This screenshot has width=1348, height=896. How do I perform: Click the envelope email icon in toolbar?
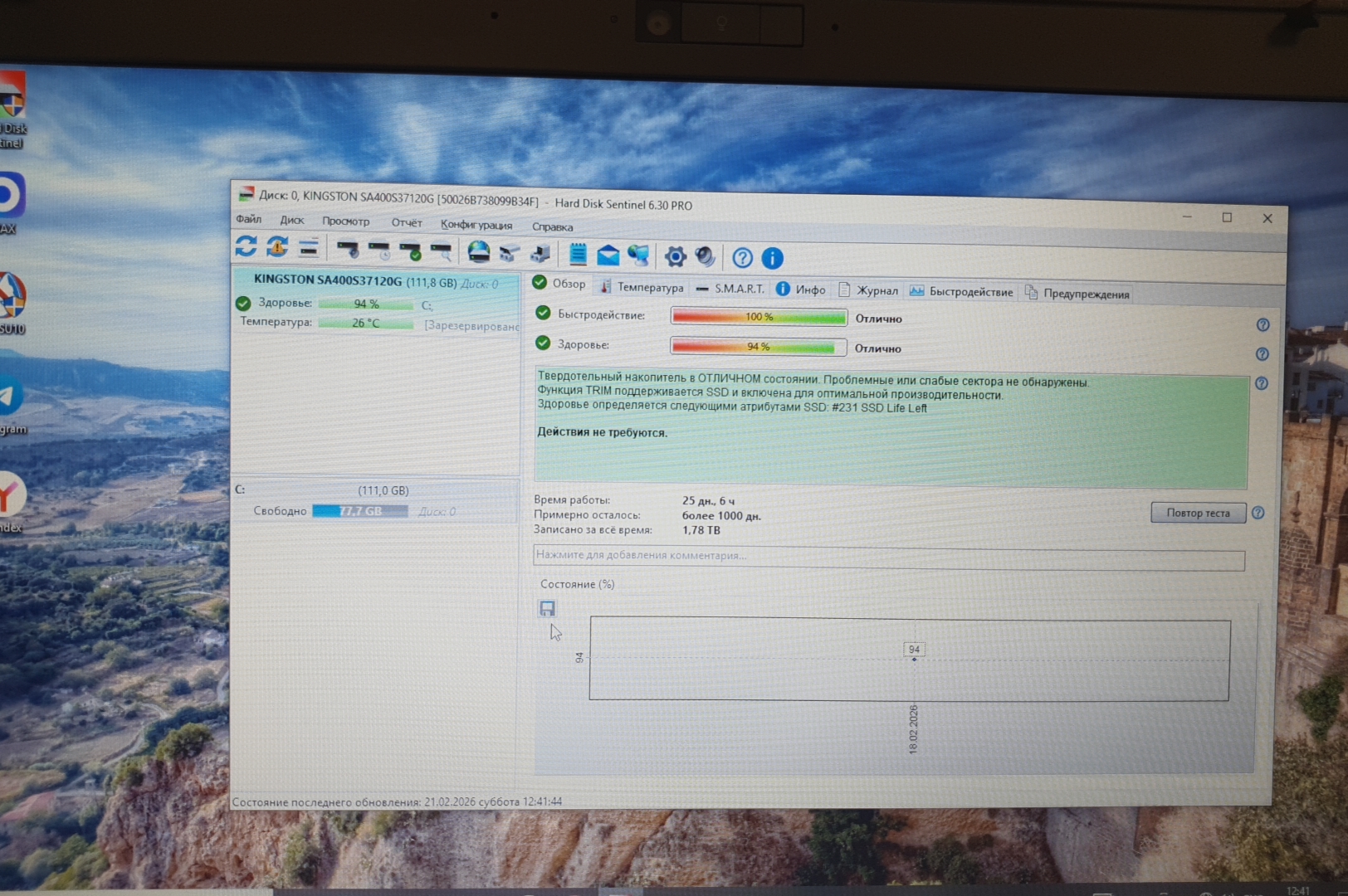point(608,255)
